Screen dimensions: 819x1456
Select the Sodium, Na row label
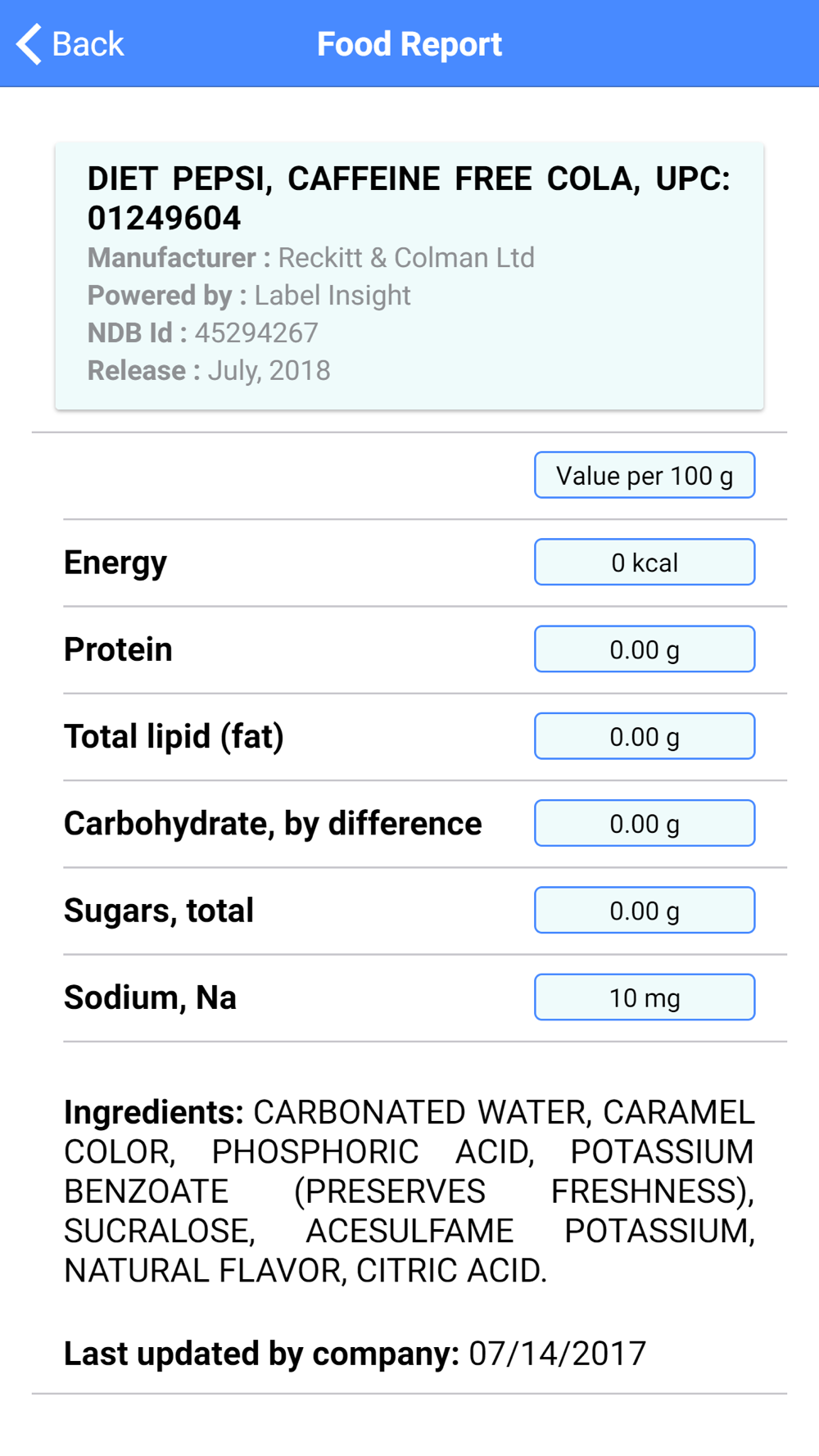click(150, 997)
